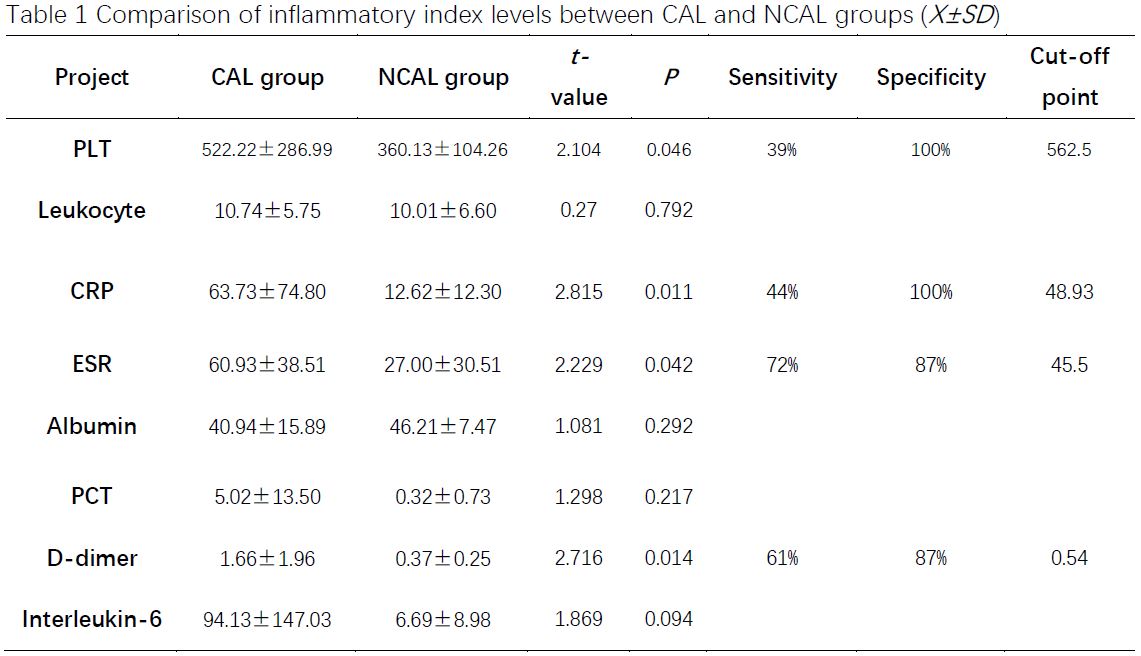Select the Albumin row label
The width and height of the screenshot is (1141, 656).
(x=92, y=426)
